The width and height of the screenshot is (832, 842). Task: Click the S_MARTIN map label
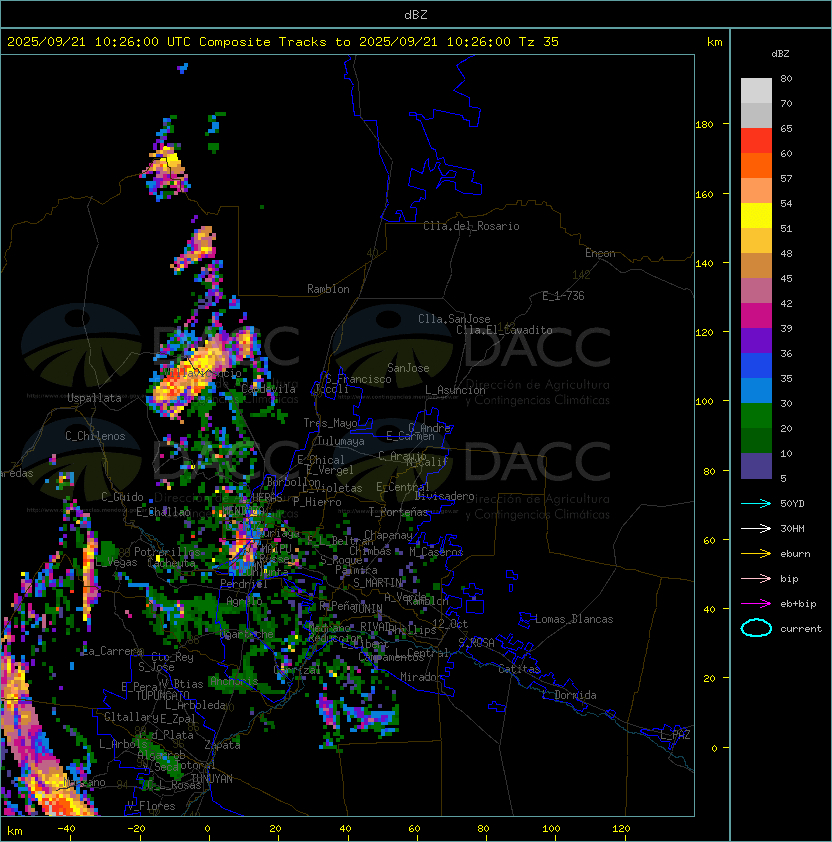click(378, 583)
